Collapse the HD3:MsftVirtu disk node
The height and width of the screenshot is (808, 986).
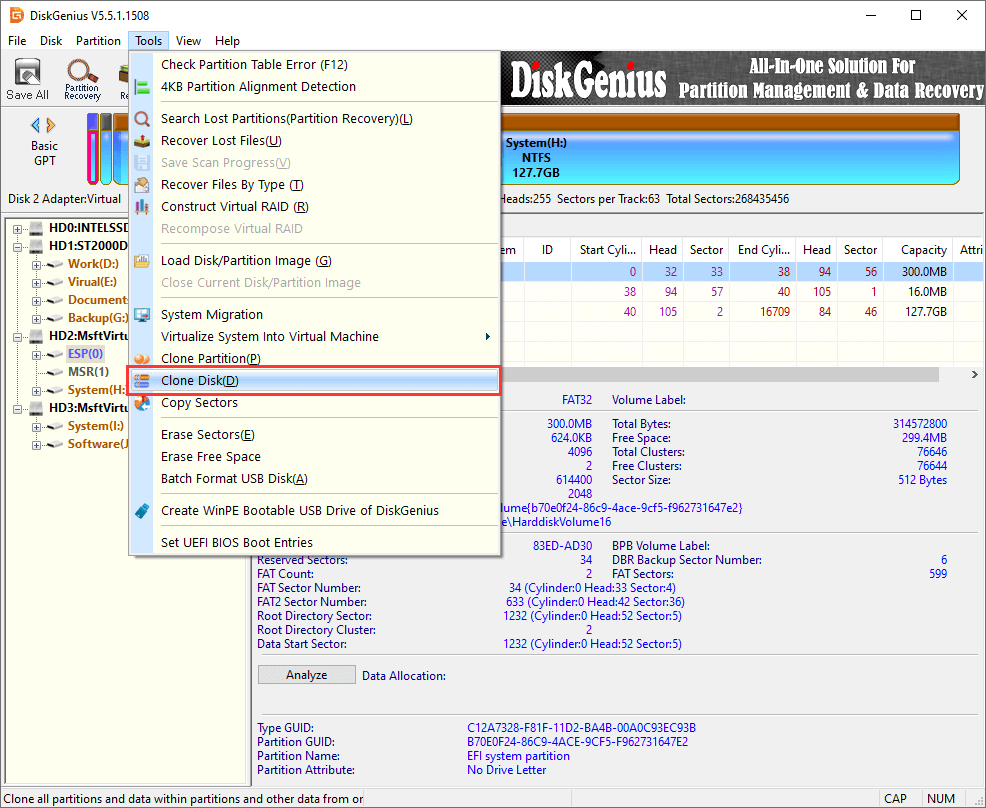coord(18,409)
